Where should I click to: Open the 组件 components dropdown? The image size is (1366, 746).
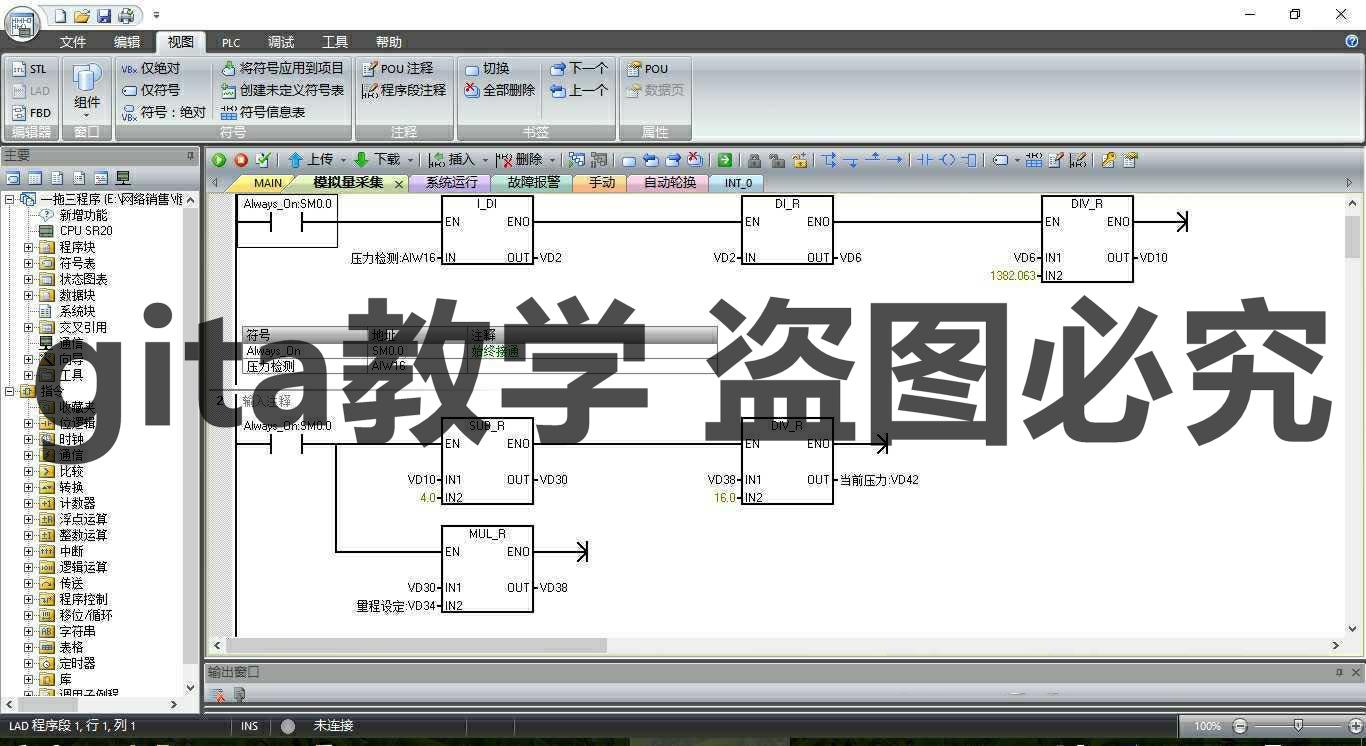(87, 91)
